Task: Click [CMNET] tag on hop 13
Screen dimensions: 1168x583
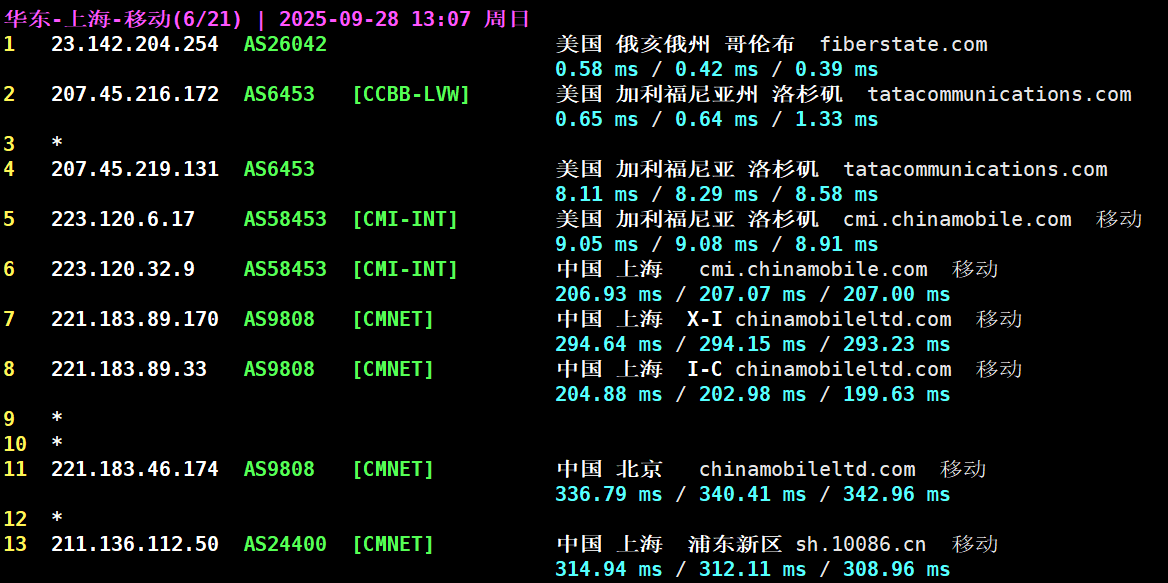Action: point(393,544)
